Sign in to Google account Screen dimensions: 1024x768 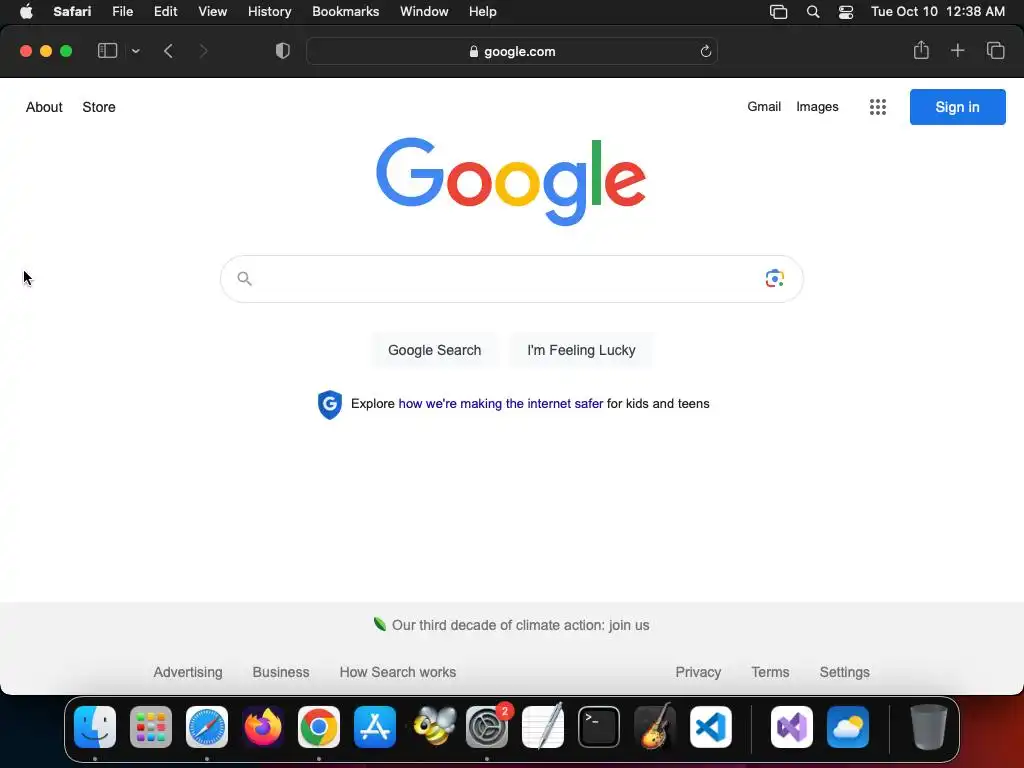[x=957, y=107]
